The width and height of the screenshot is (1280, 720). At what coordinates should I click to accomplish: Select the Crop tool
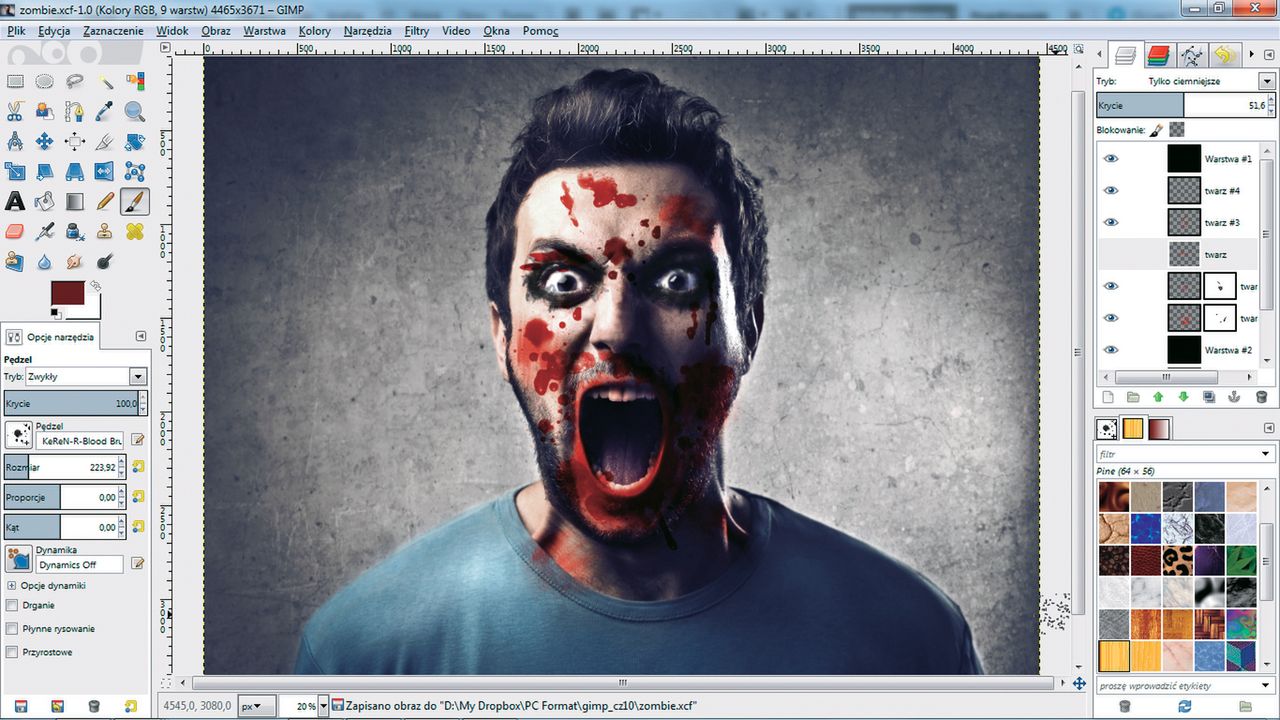pyautogui.click(x=105, y=142)
